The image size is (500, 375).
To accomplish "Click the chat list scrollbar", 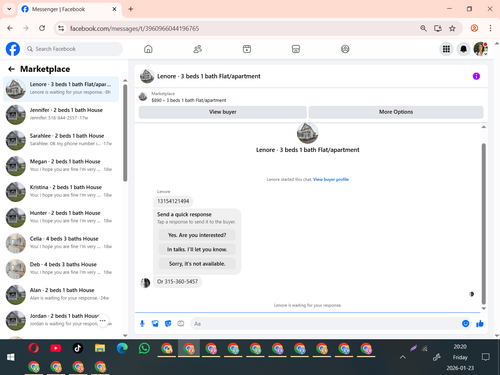I will (125, 133).
